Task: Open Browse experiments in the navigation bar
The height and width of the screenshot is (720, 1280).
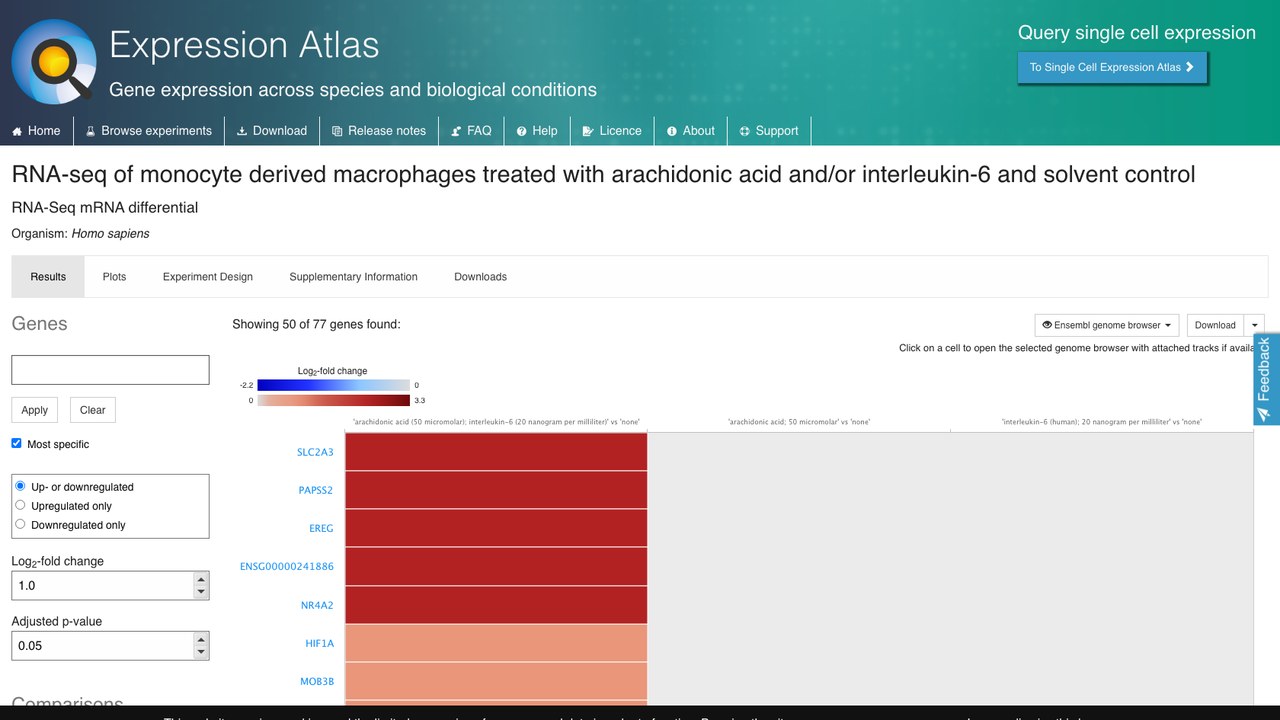Action: tap(148, 131)
